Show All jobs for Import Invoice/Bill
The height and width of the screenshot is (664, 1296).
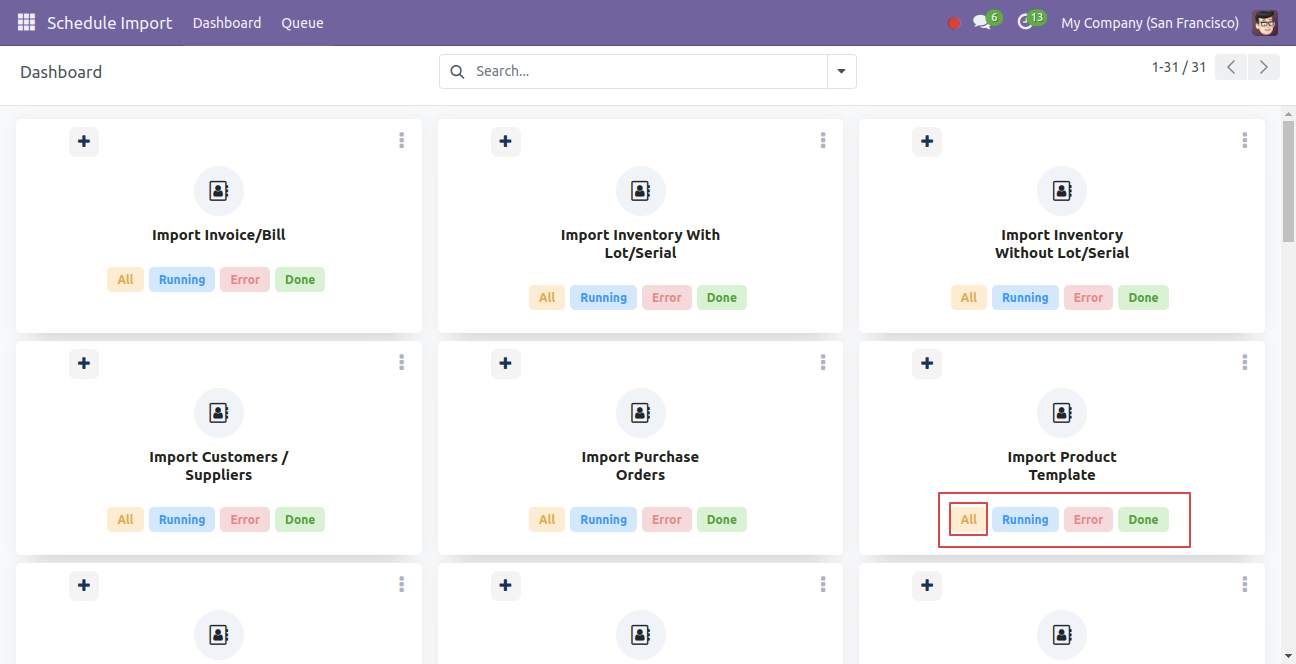[125, 280]
